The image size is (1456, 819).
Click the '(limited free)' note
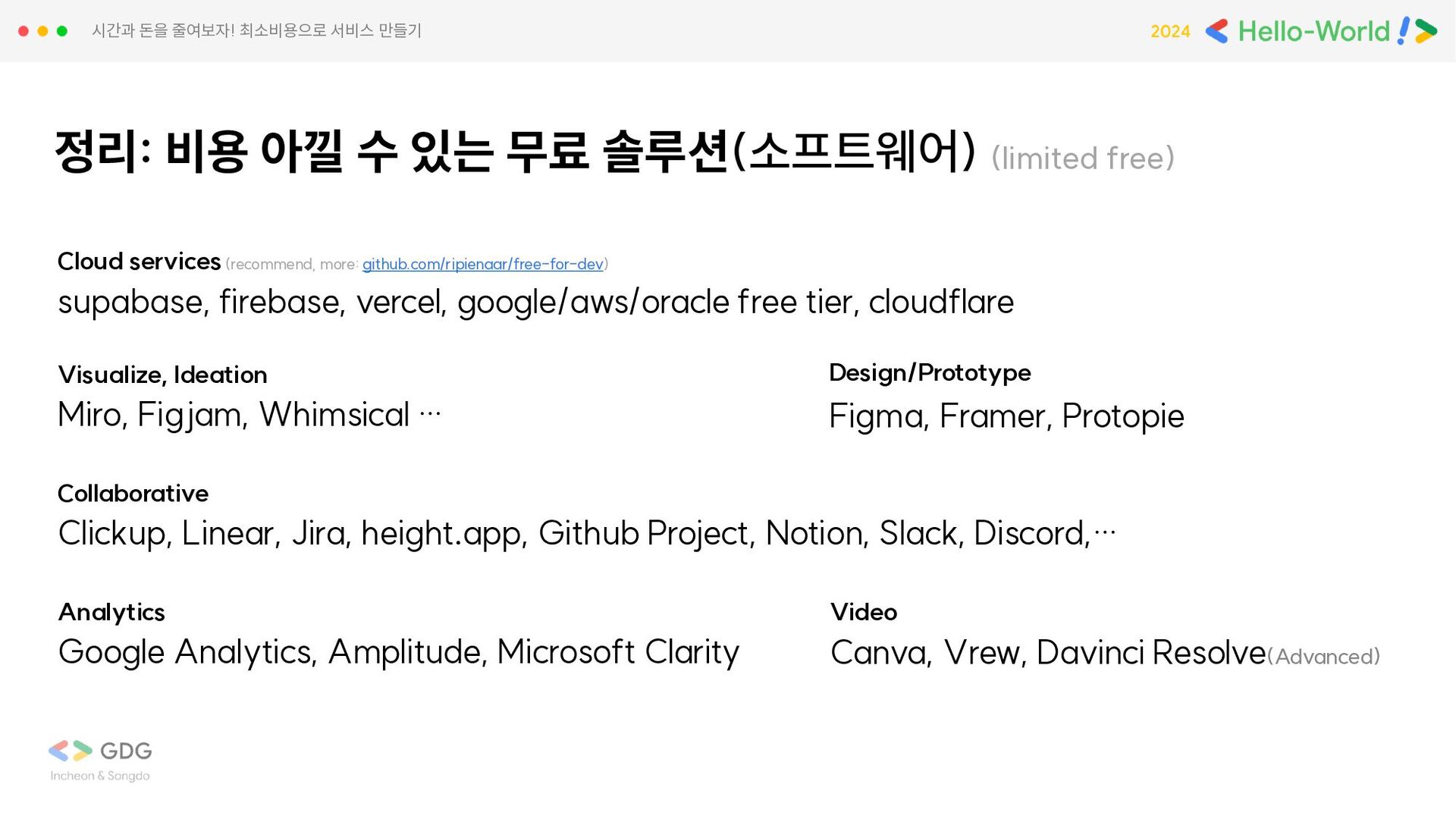pos(1083,158)
